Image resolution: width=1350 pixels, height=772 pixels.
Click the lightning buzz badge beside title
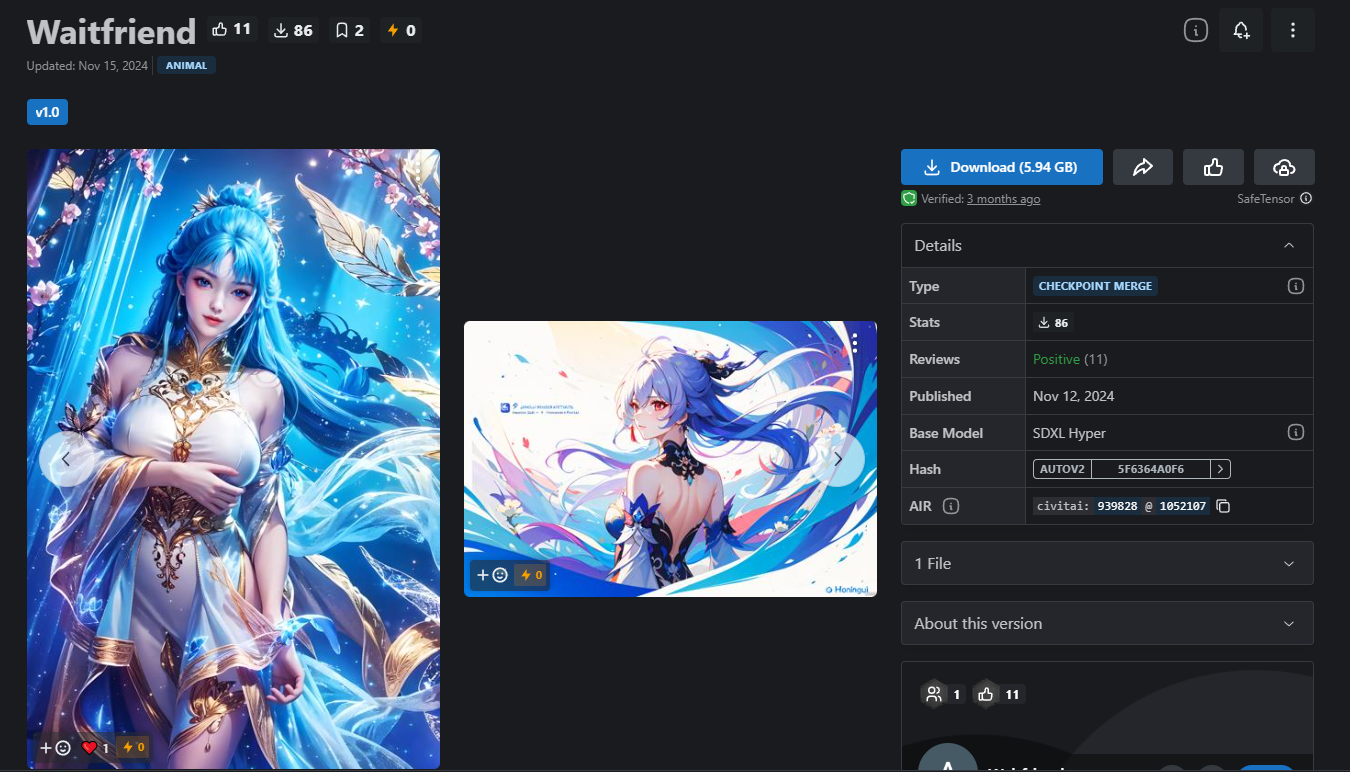(x=401, y=30)
